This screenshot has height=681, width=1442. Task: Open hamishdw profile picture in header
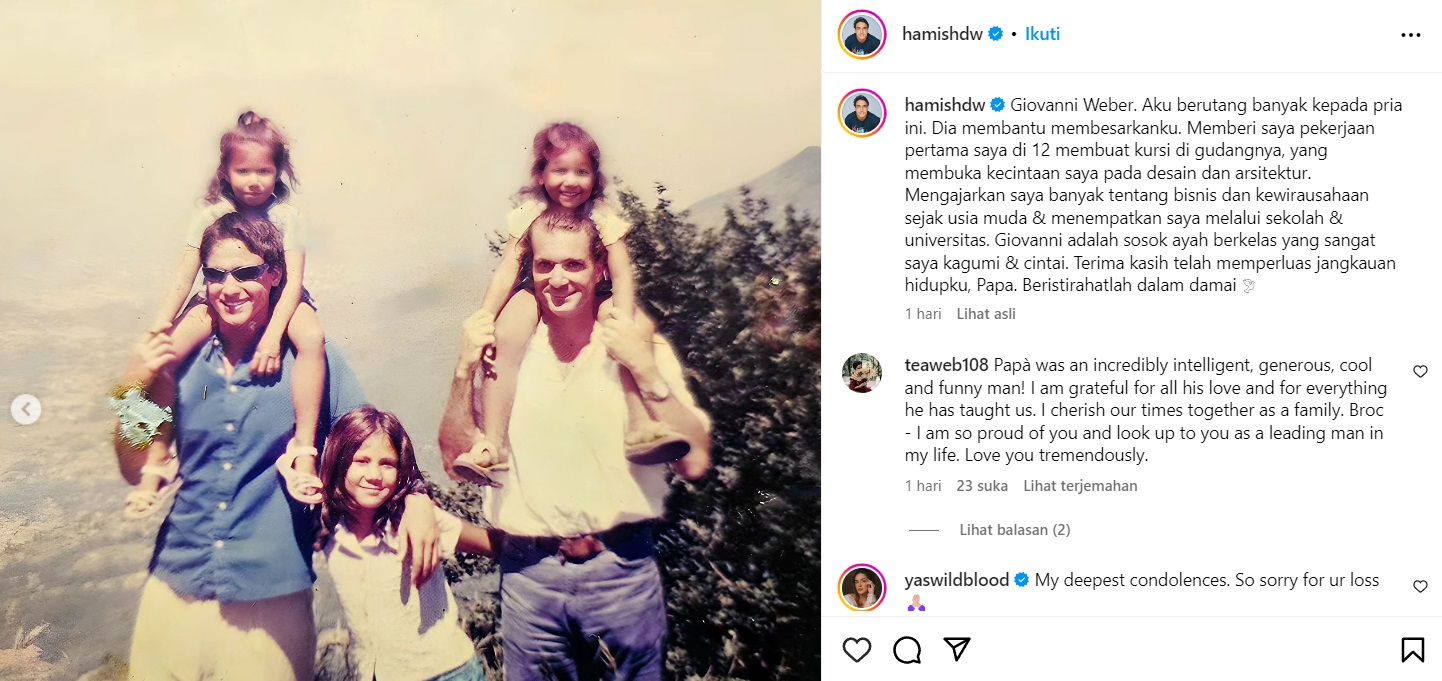[861, 35]
